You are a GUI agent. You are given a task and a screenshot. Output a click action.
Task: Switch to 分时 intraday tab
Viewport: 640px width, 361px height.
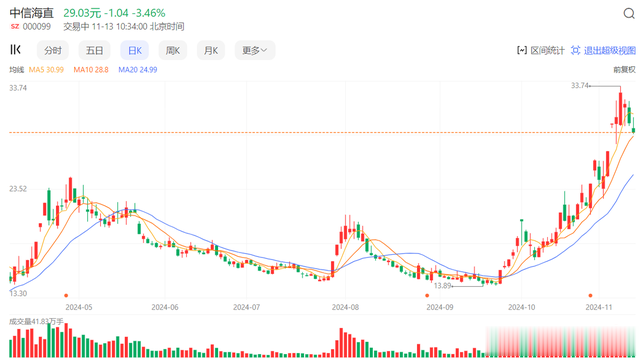(53, 51)
